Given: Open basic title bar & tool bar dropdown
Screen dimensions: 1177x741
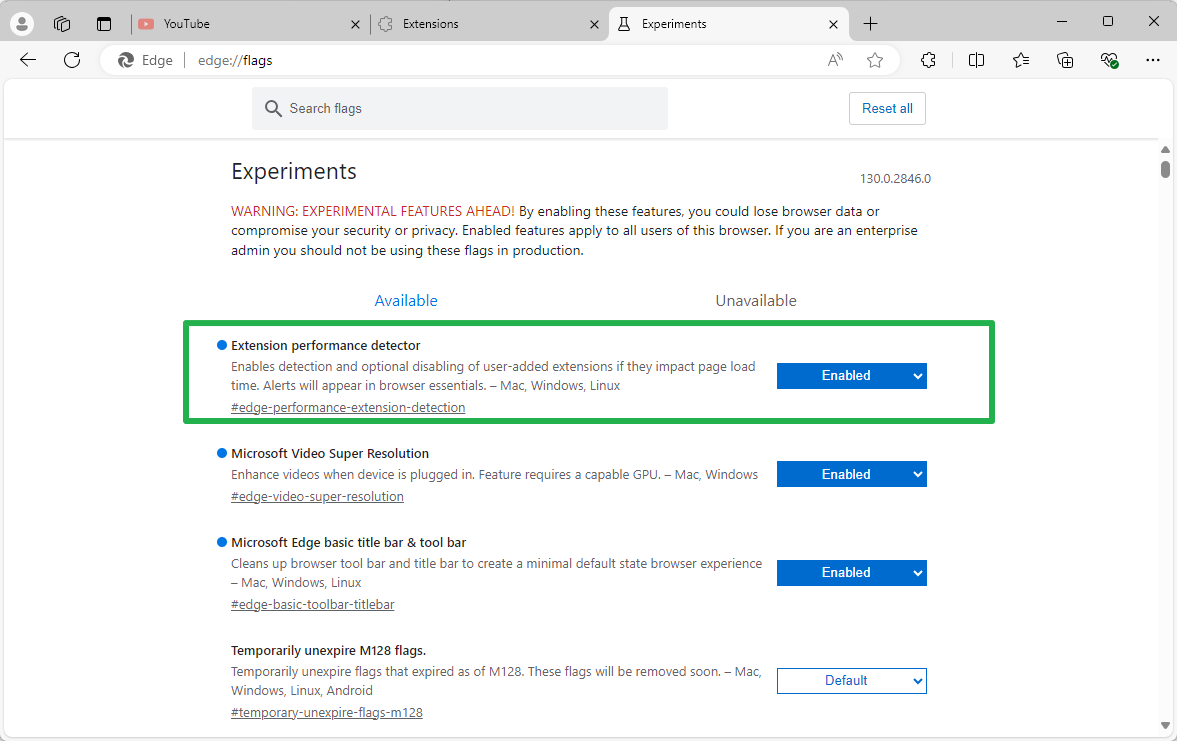Looking at the screenshot, I should 851,573.
